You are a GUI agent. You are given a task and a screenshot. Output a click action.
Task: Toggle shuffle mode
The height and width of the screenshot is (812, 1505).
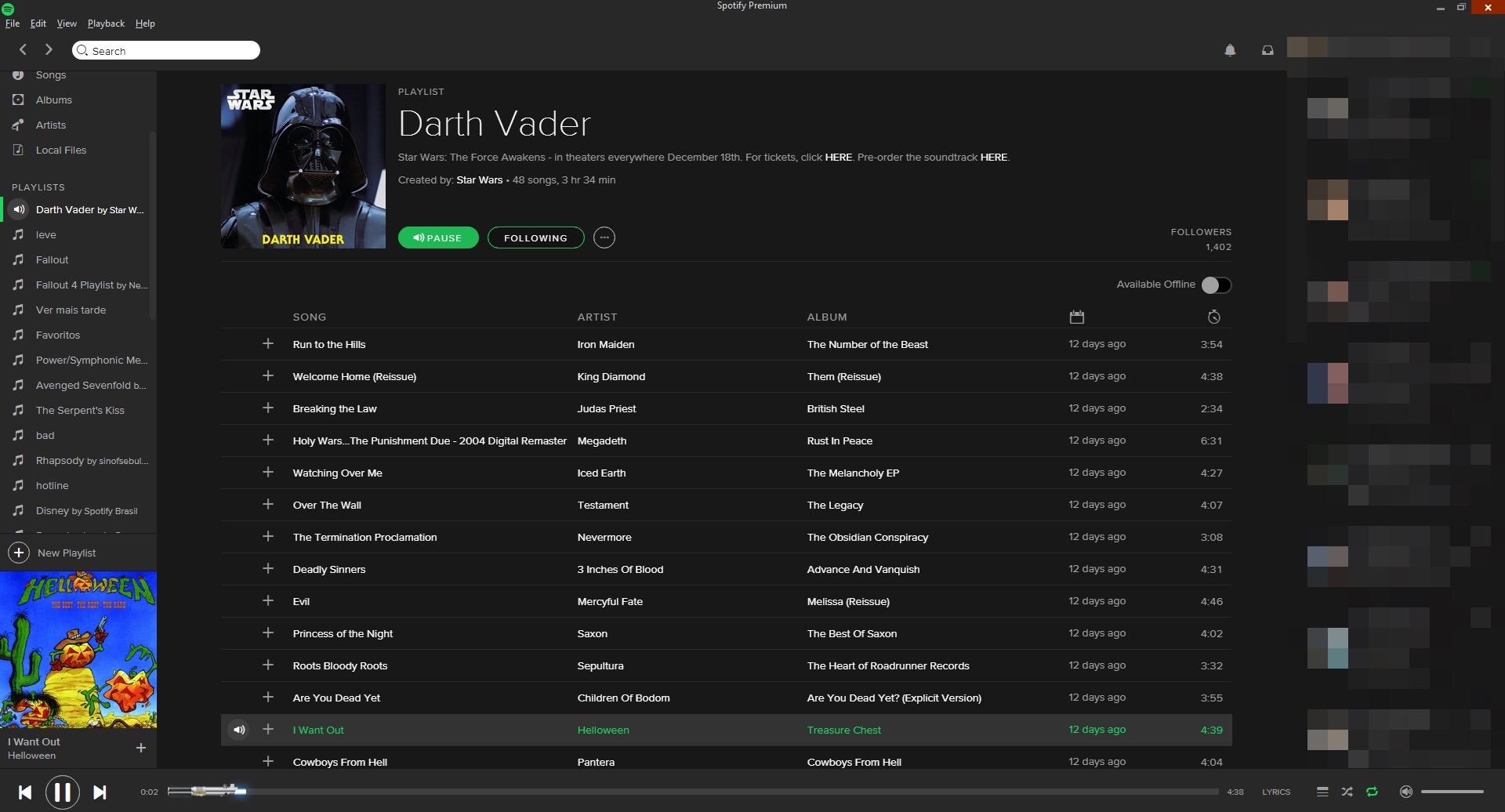point(1347,792)
